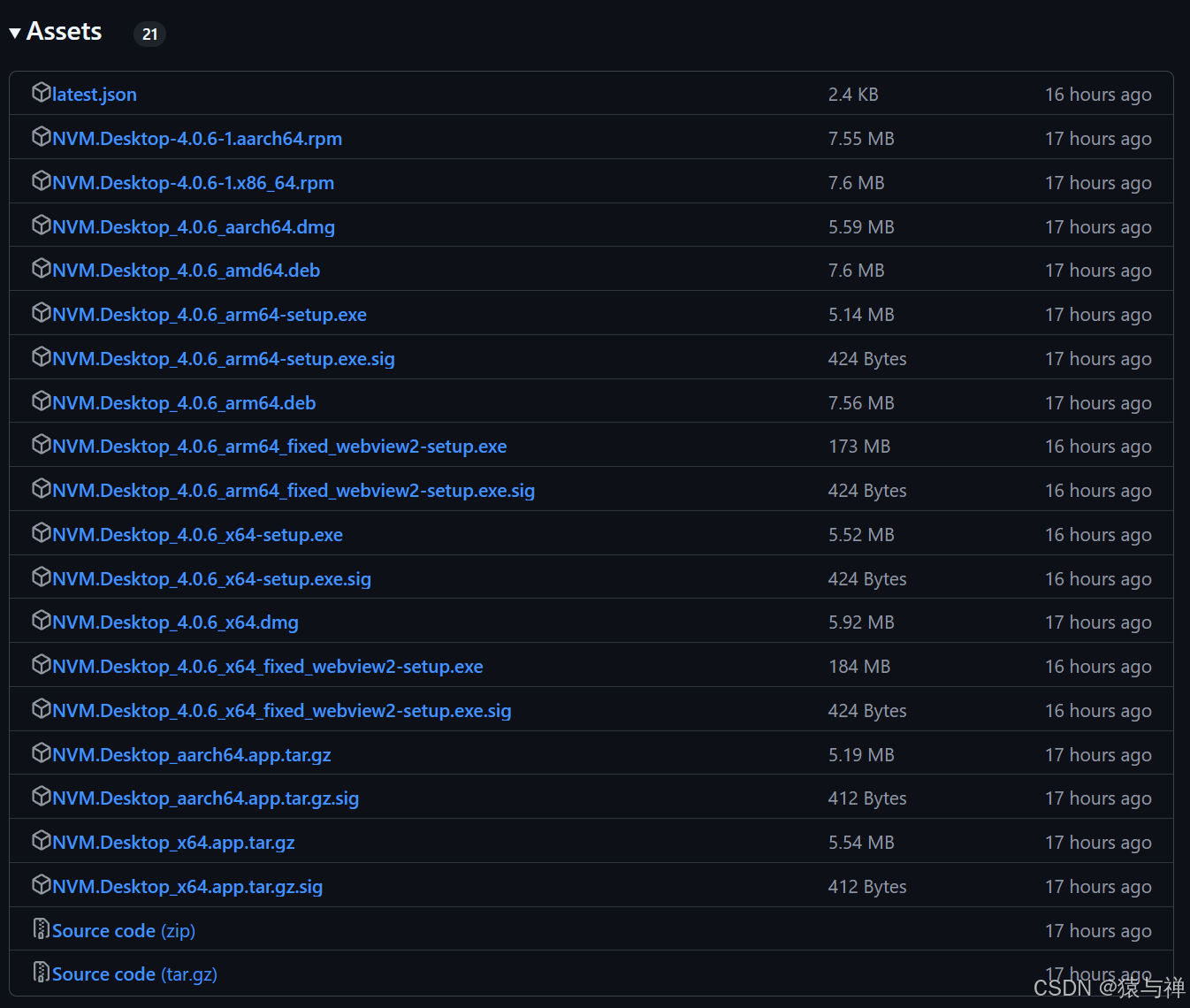
Task: Open x64_fixed_webview2-setup.exe.sig link
Action: [x=282, y=711]
